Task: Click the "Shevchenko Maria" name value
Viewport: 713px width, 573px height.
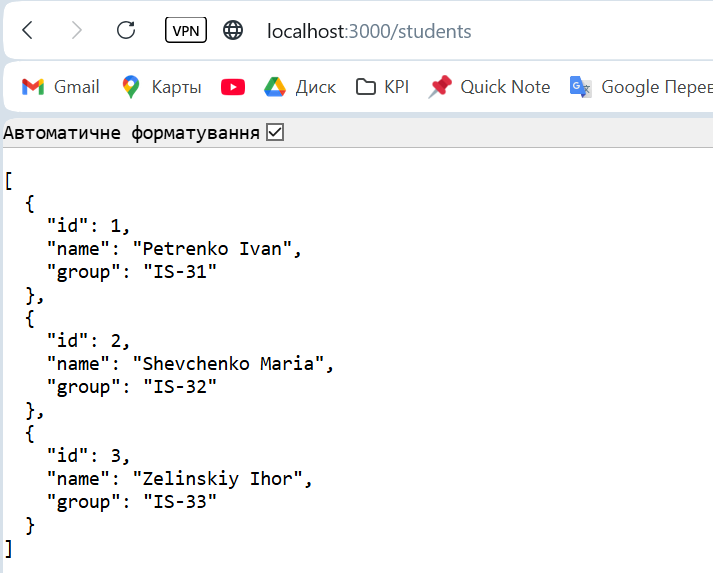Action: [228, 364]
